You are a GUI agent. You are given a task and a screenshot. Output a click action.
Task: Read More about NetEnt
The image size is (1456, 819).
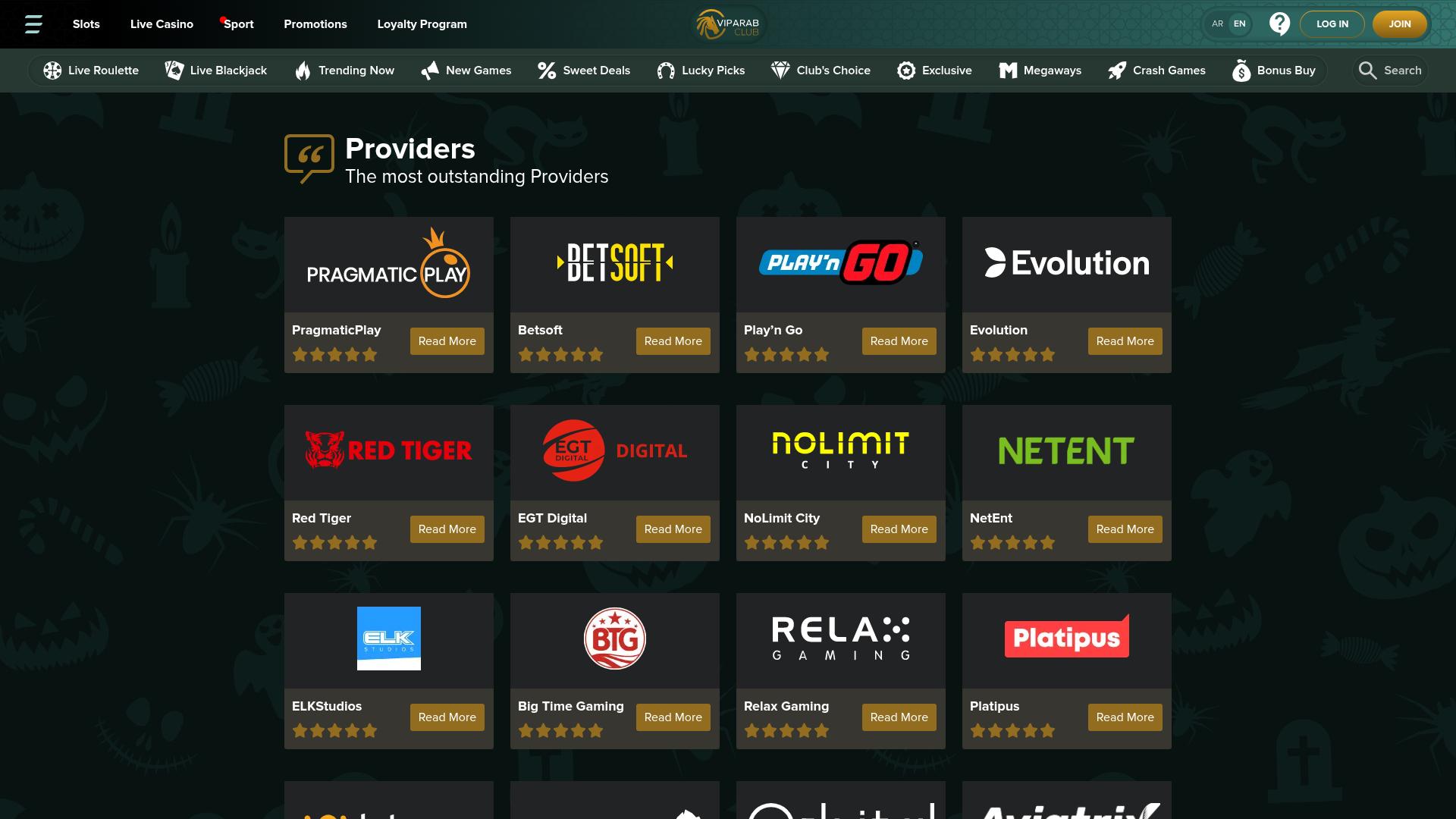[x=1125, y=529]
